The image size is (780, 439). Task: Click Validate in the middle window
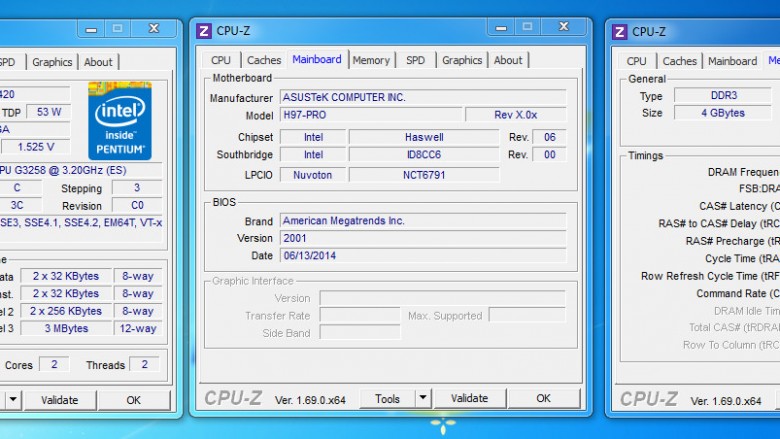(x=470, y=398)
